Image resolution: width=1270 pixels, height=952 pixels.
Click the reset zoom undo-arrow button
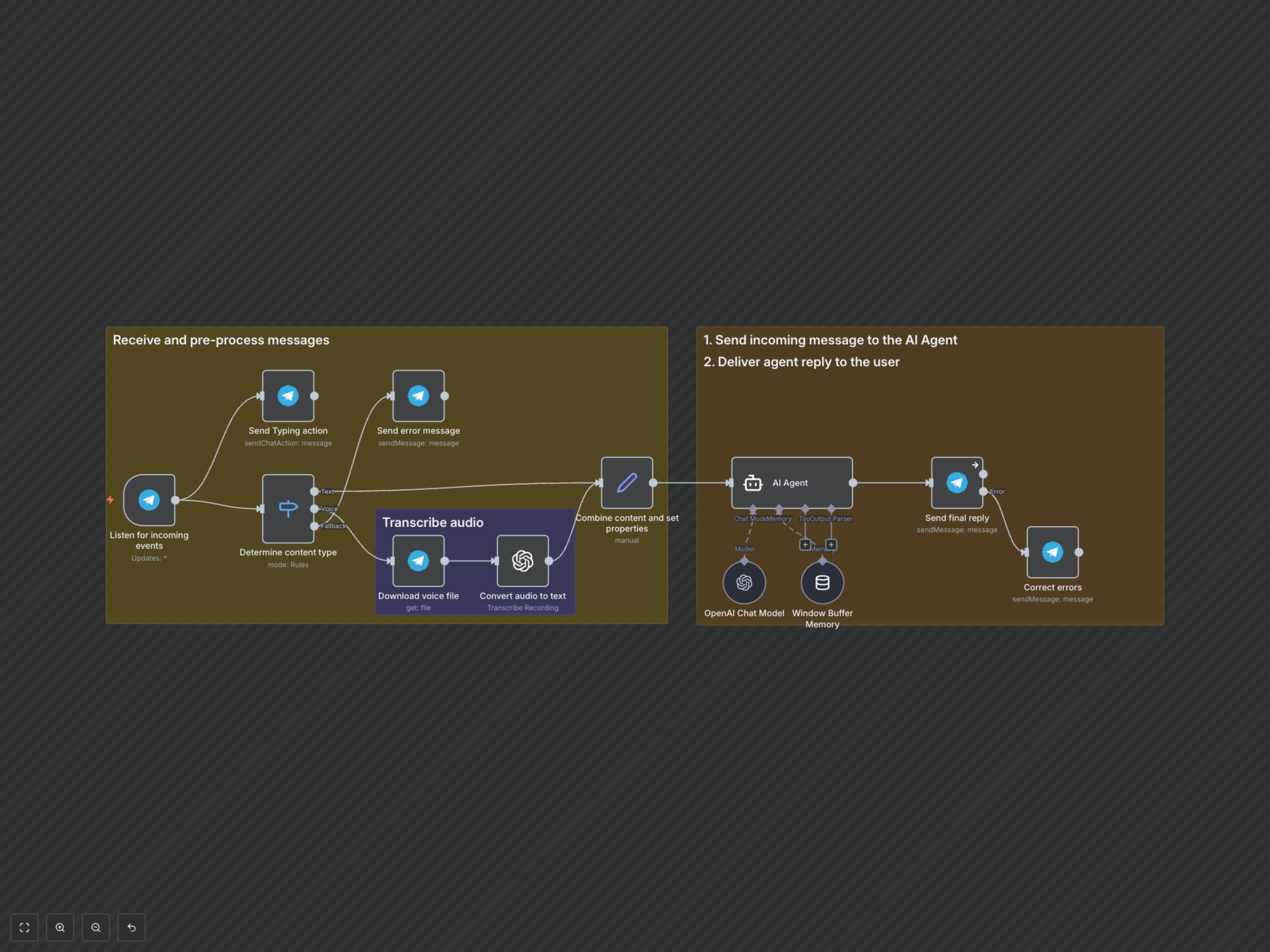click(x=132, y=927)
